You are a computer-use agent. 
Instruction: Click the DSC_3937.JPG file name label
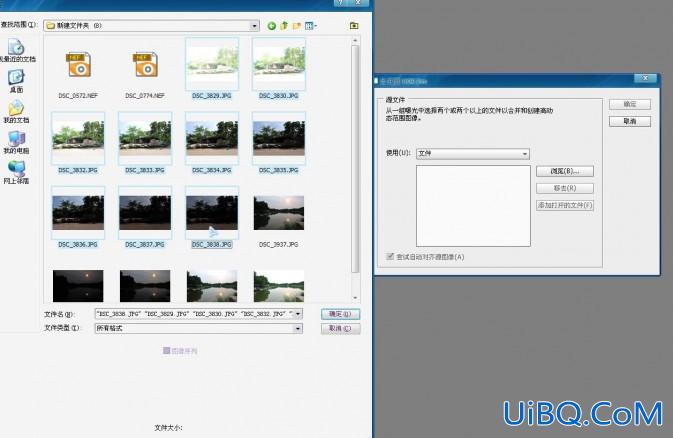pos(279,244)
